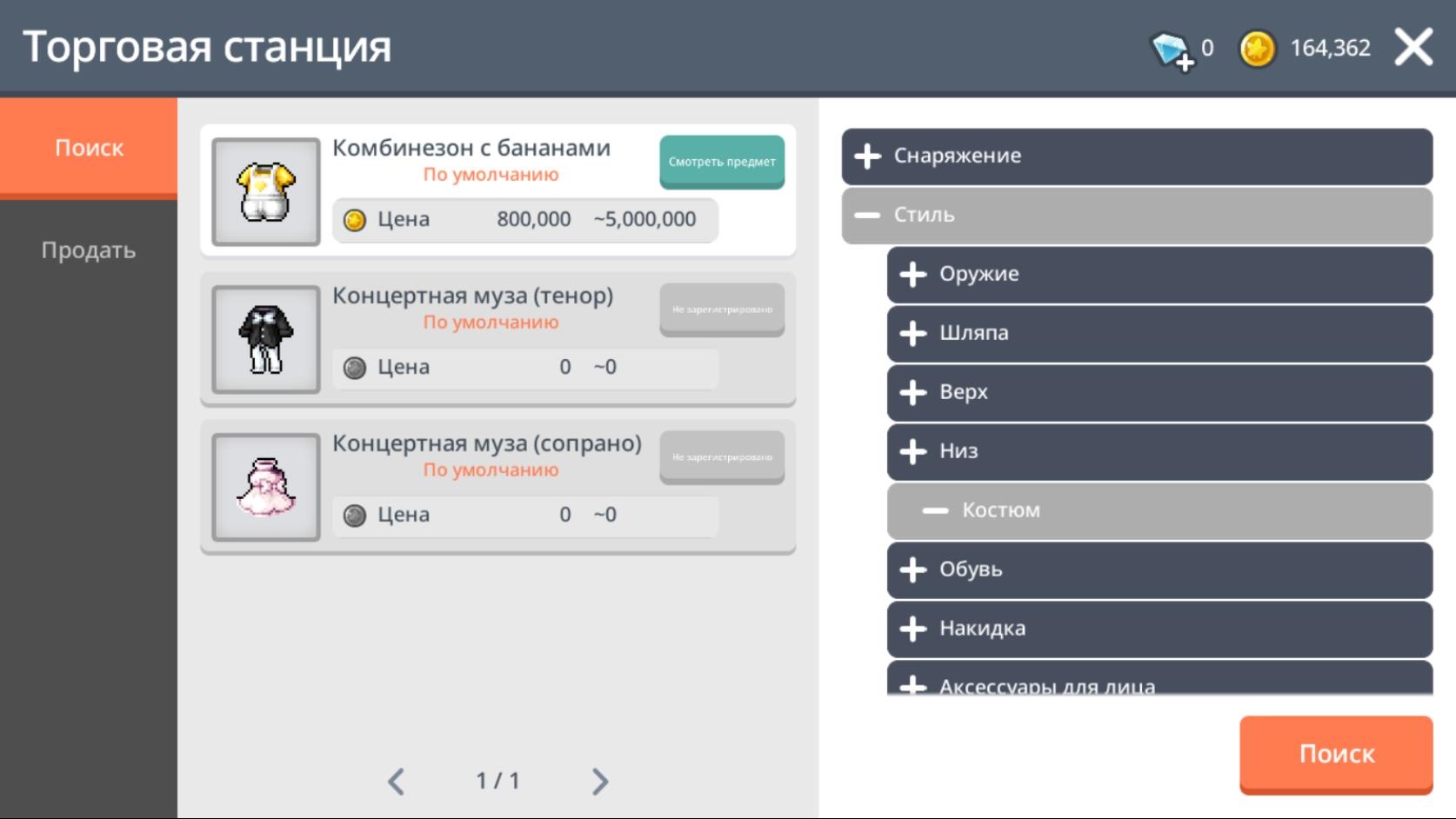1456x819 pixels.
Task: Expand the Верх subcategory
Action: [x=1159, y=393]
